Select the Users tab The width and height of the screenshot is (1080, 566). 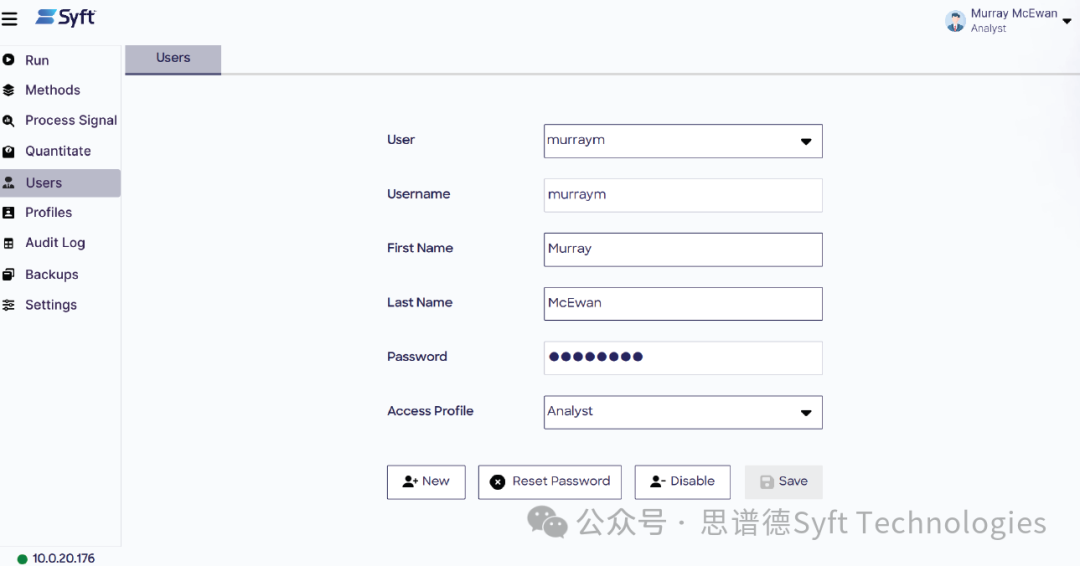(x=173, y=59)
